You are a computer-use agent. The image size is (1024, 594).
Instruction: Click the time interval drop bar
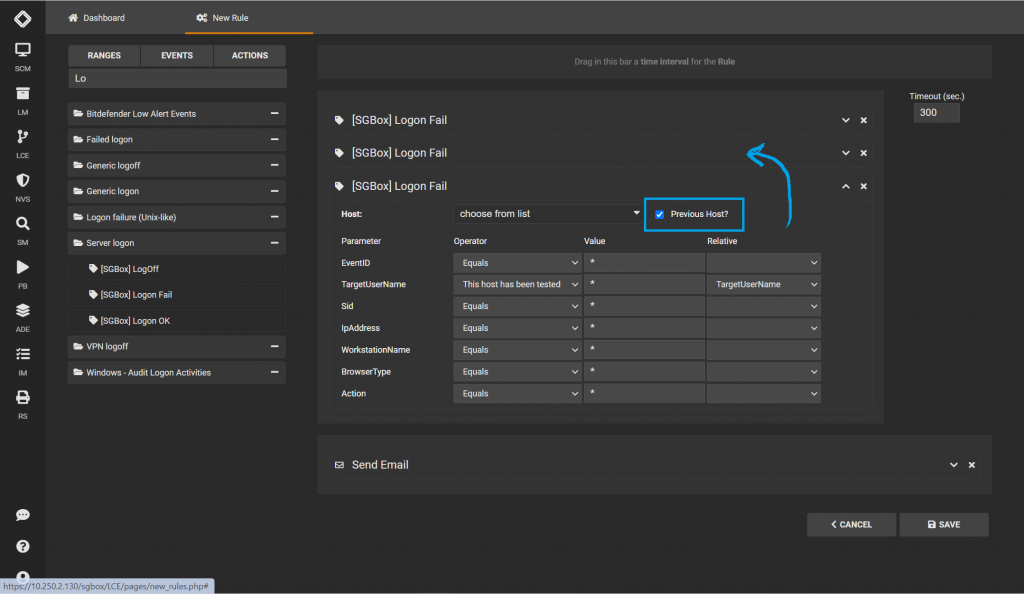[654, 62]
